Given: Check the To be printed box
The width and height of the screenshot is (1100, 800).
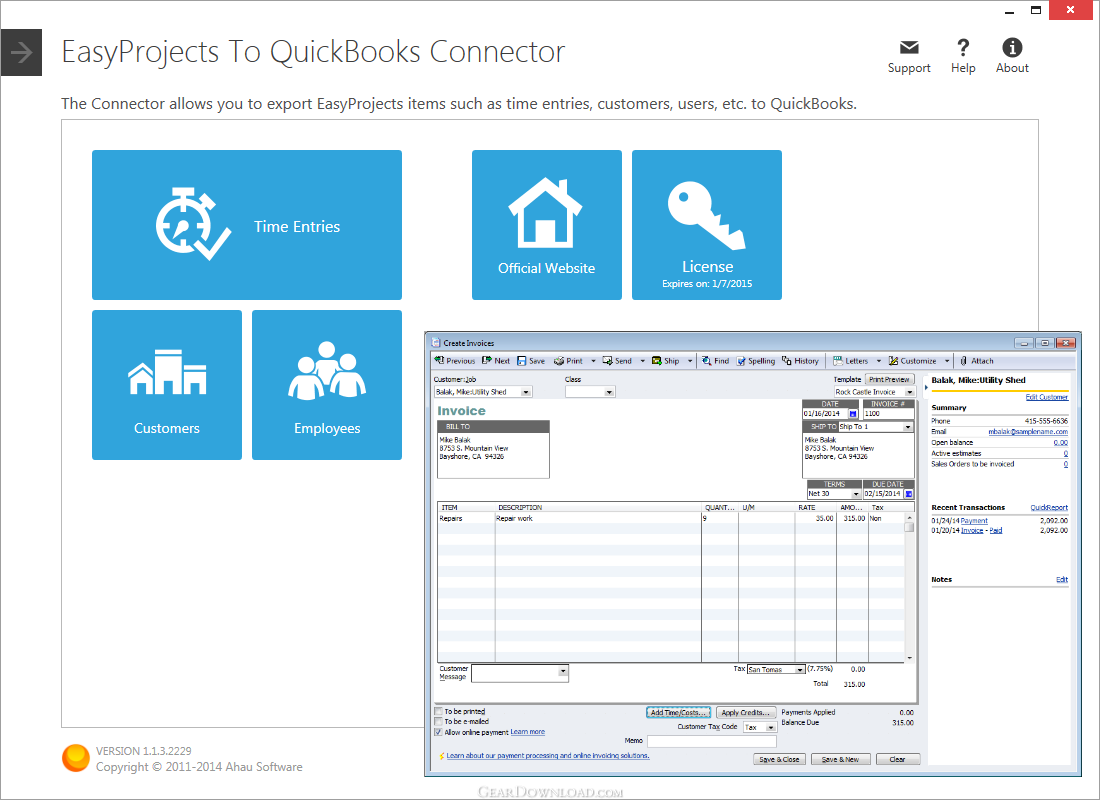Looking at the screenshot, I should pos(439,712).
